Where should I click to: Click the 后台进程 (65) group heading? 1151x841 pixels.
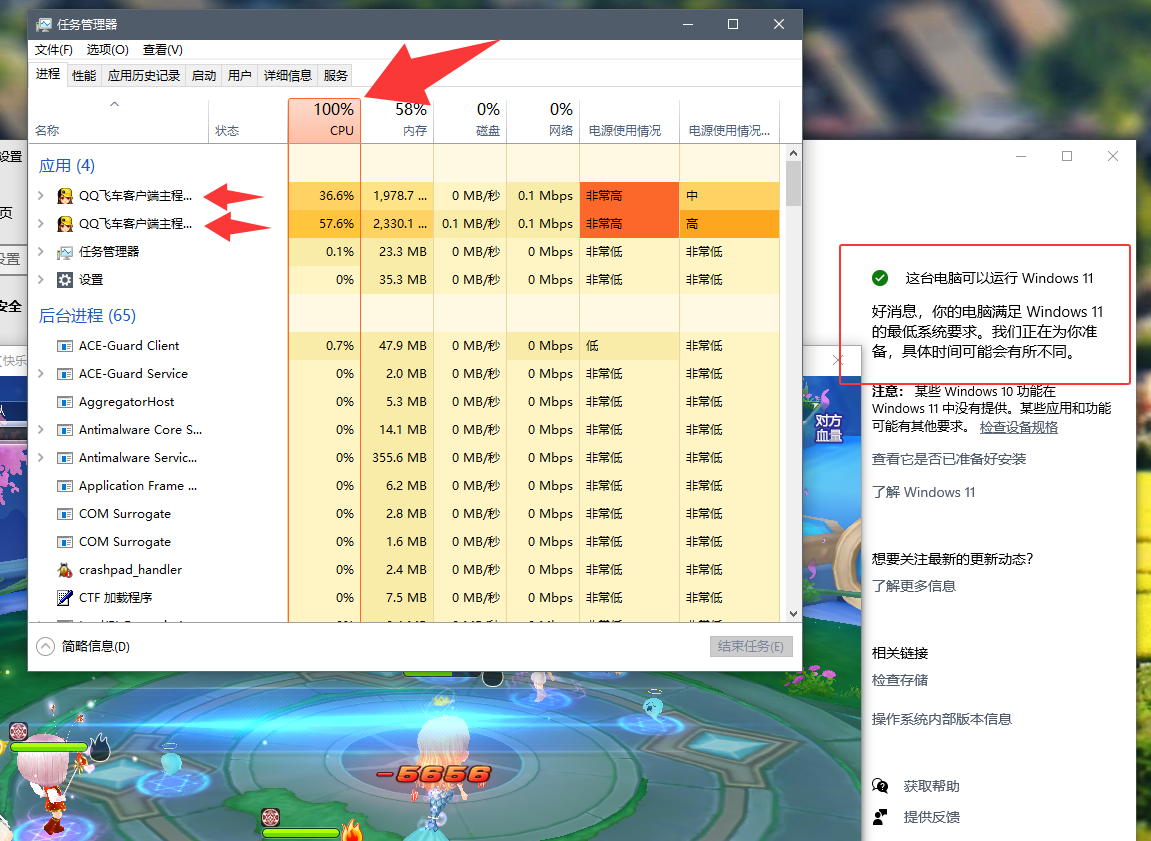(87, 316)
